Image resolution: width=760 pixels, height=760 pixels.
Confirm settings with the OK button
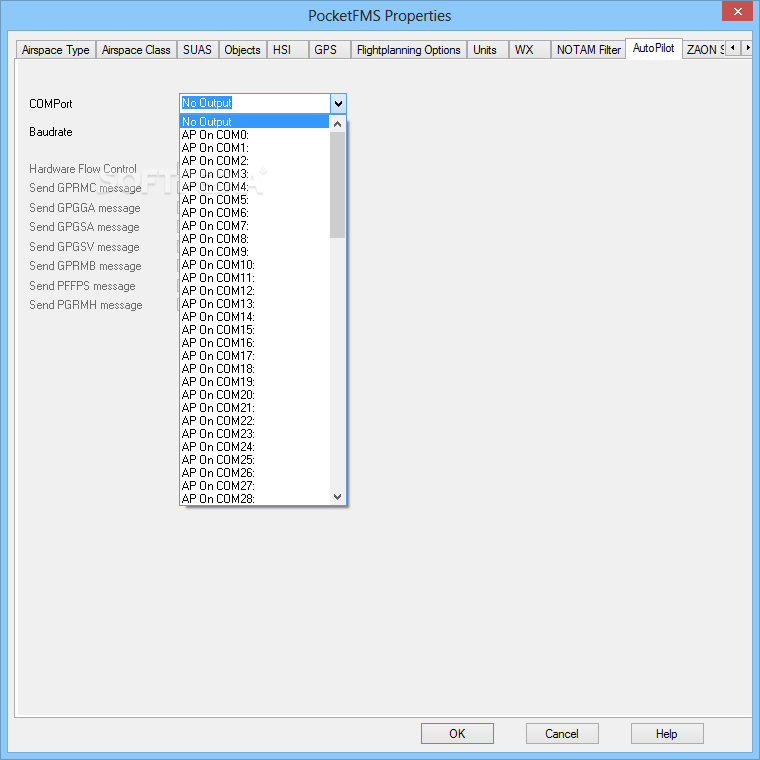click(x=457, y=733)
